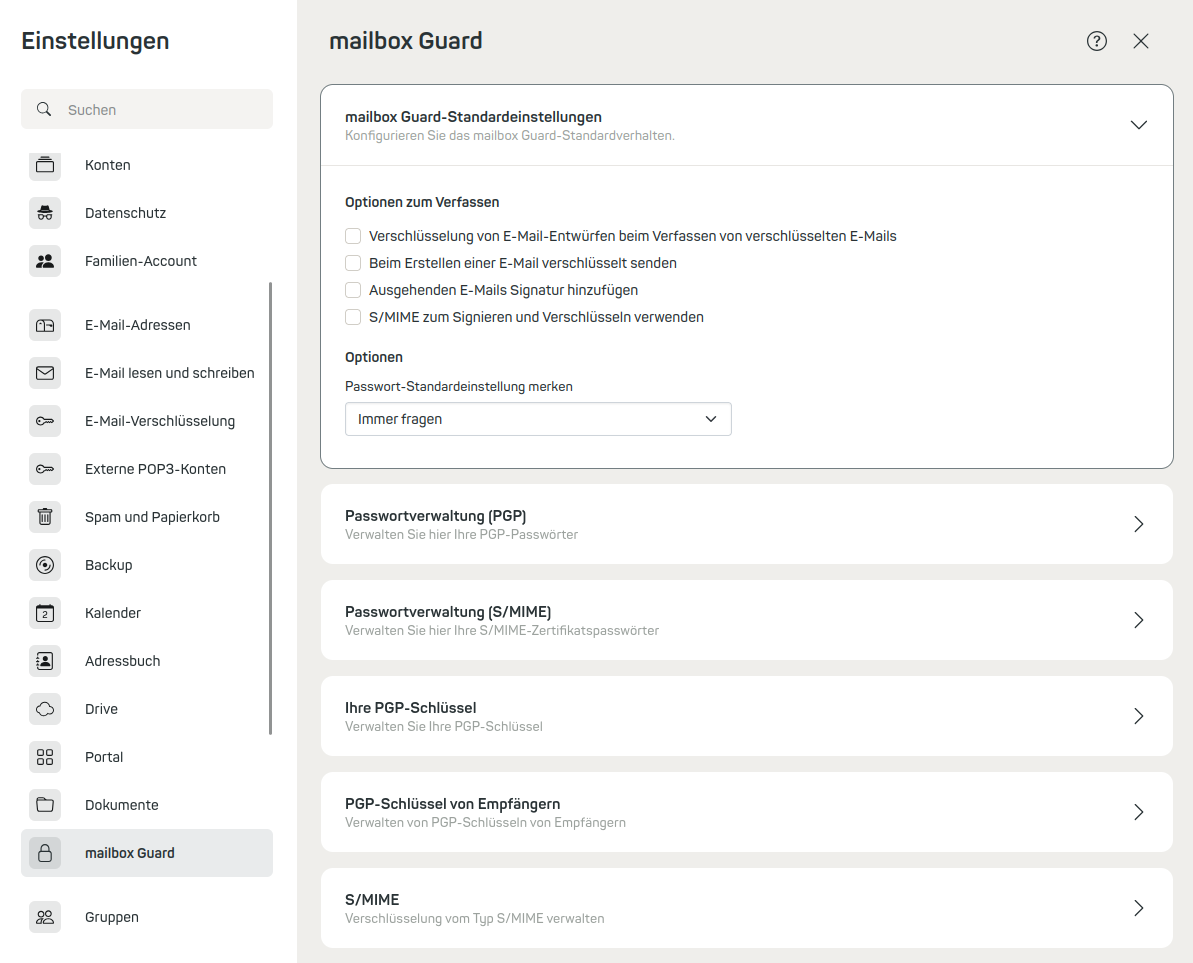Open the Gruppen settings entry
The width and height of the screenshot is (1193, 963).
[x=147, y=917]
